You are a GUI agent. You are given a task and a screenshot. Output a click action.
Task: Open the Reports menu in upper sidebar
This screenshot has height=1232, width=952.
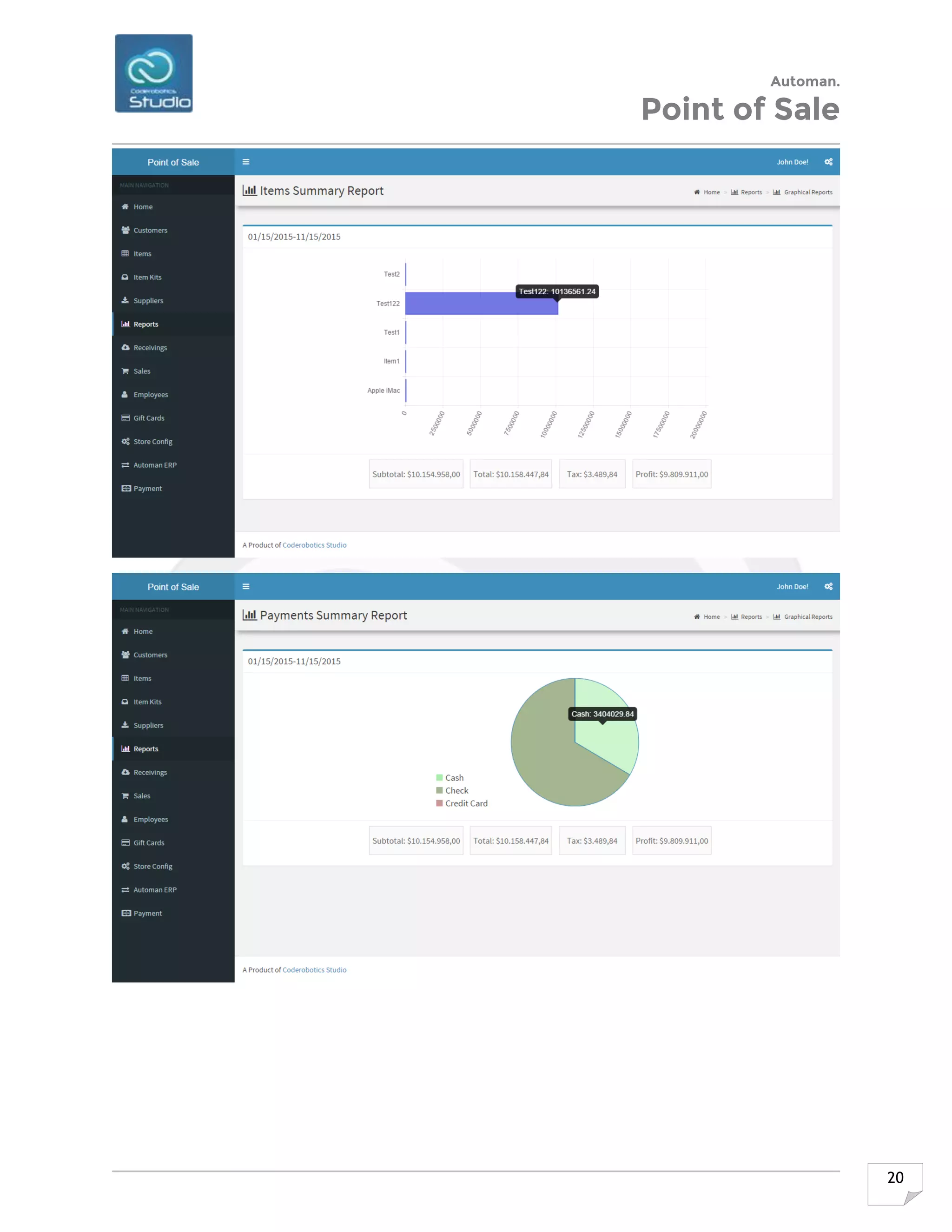coord(145,325)
